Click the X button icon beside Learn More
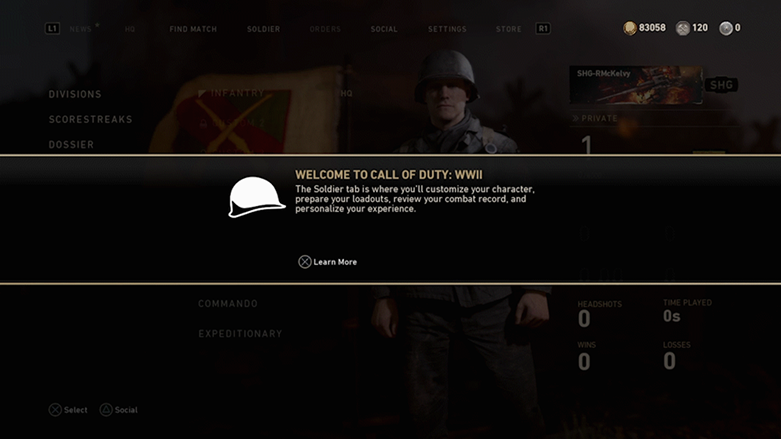This screenshot has width=781, height=439. 305,262
